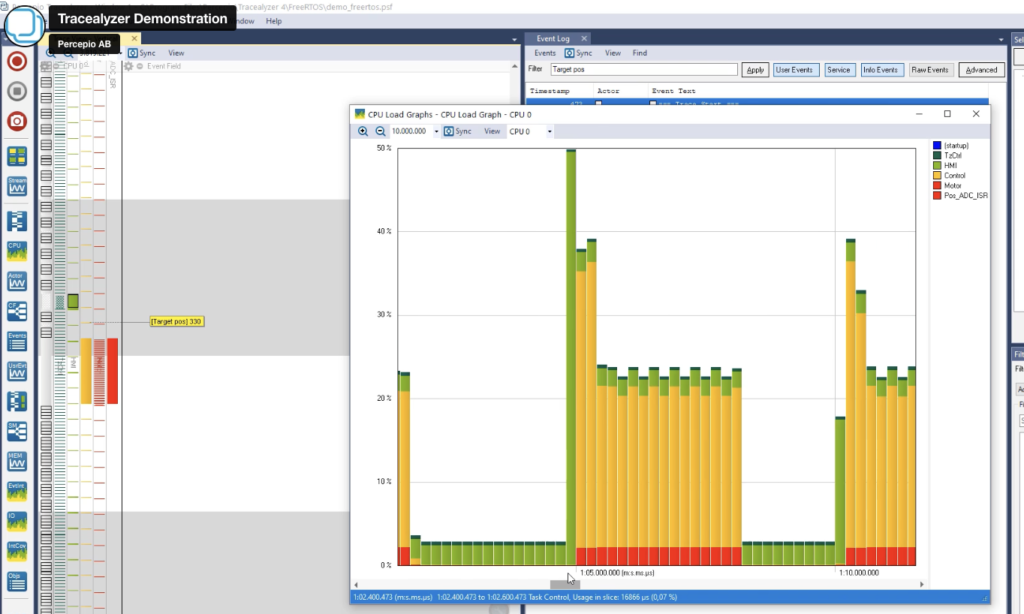
Task: Open the Events log sidebar icon
Action: click(17, 341)
